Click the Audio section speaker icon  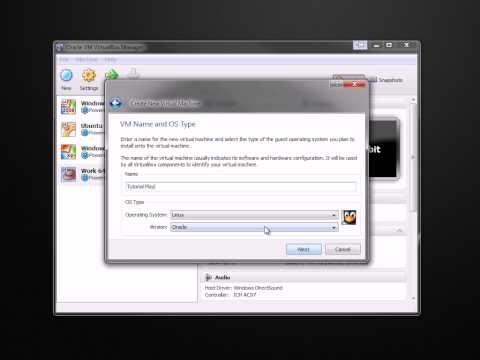(208, 277)
